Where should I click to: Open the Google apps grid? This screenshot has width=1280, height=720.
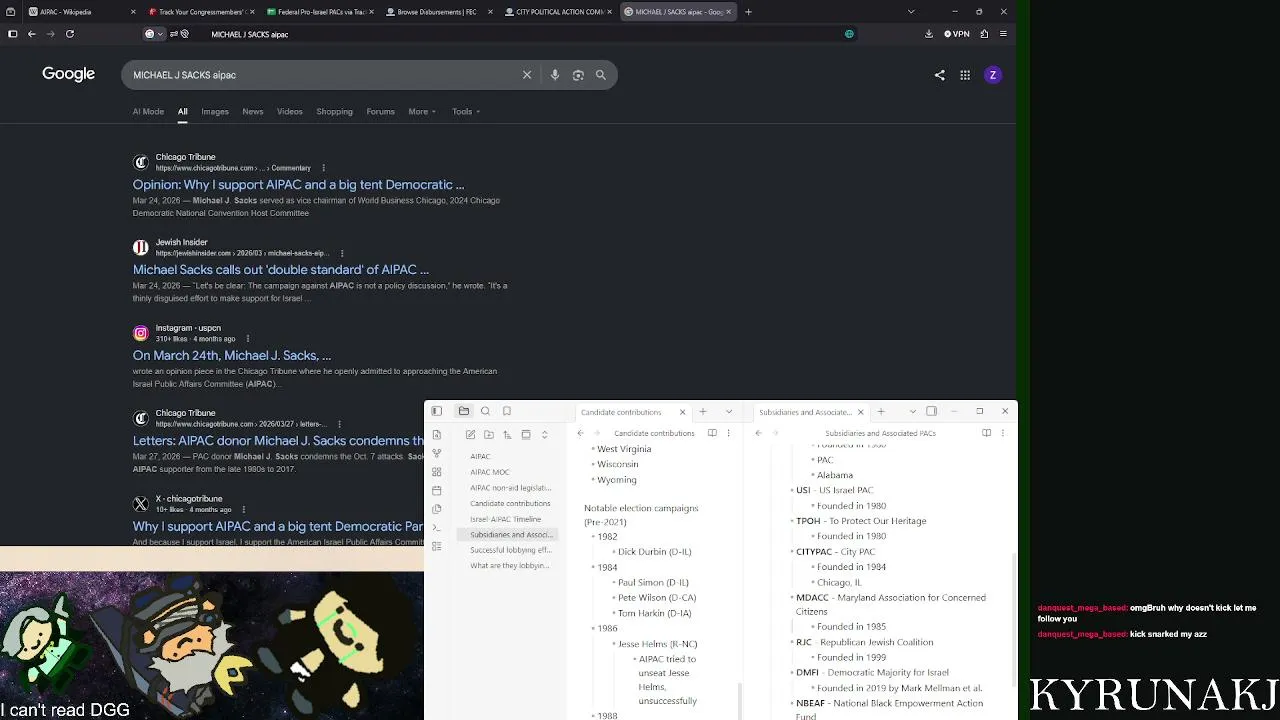tap(965, 75)
